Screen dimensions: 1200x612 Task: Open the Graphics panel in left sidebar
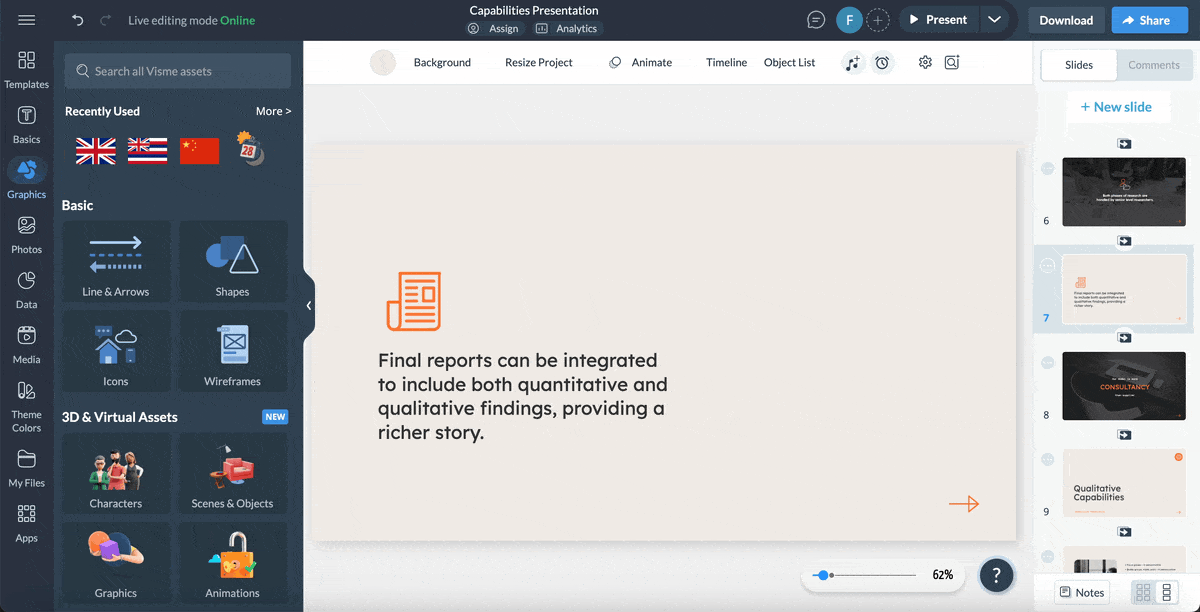point(27,176)
